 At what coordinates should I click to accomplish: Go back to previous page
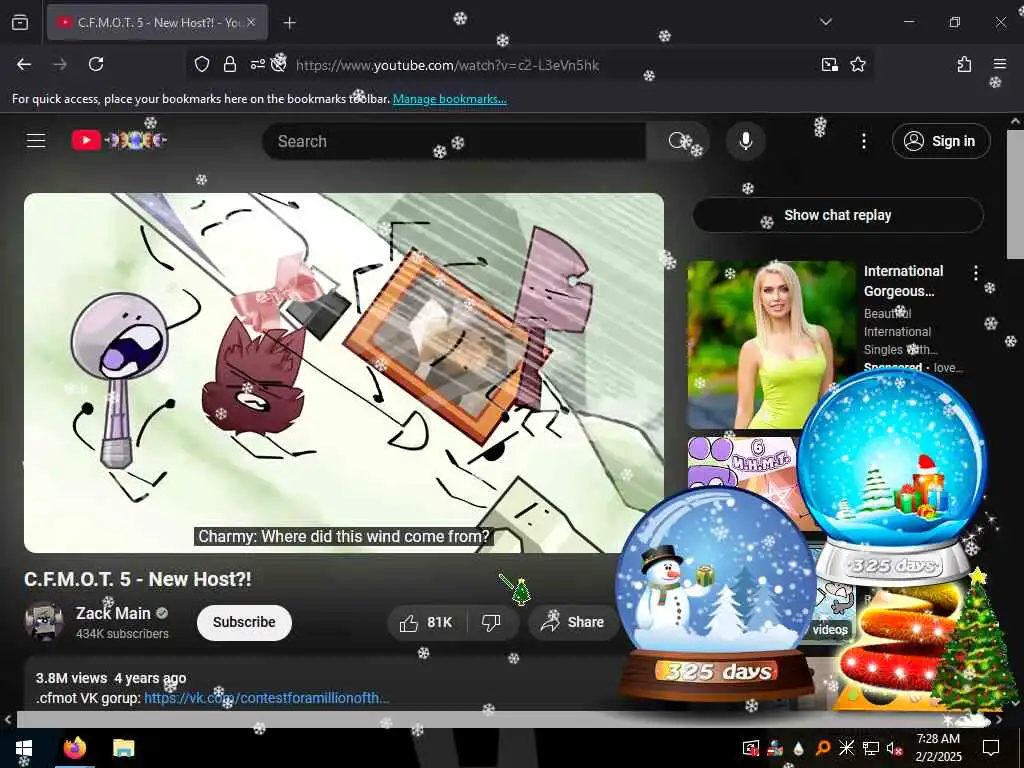coord(24,64)
